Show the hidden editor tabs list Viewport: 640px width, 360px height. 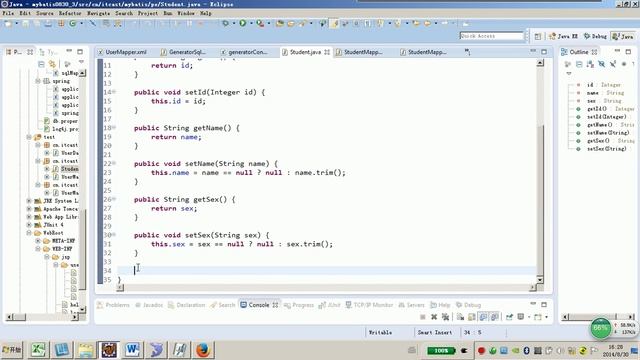(x=468, y=52)
